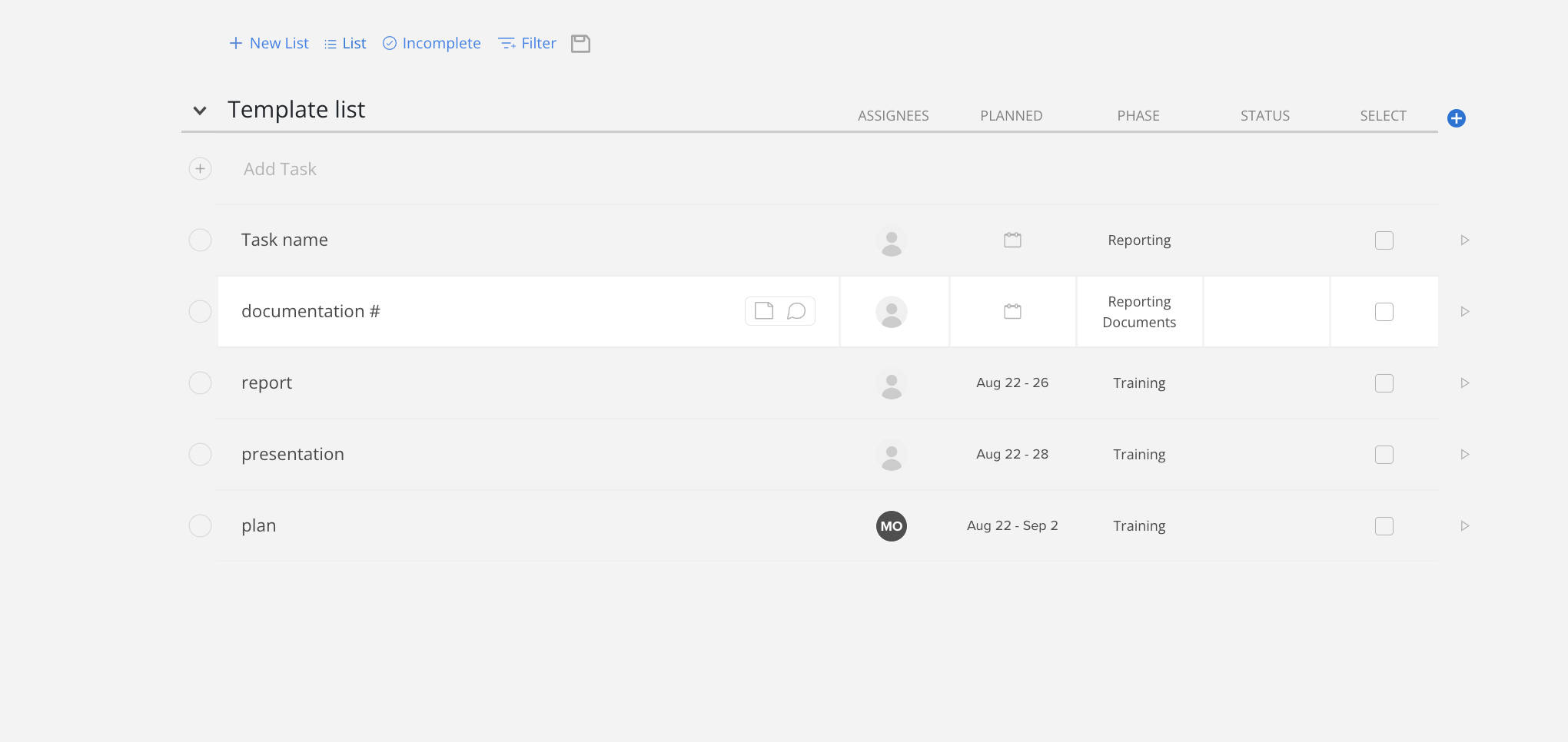Check the select checkbox for report
Screen dimensions: 1568x742
[x=1384, y=383]
